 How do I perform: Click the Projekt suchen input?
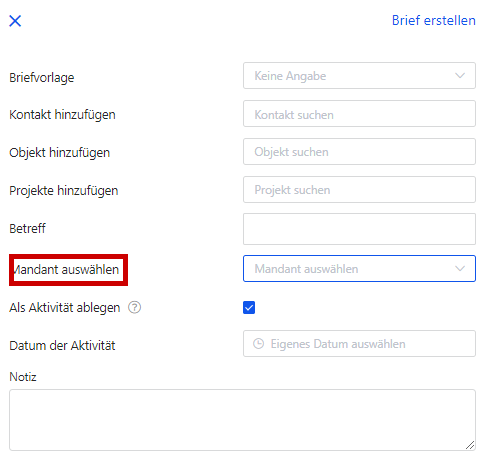click(359, 190)
